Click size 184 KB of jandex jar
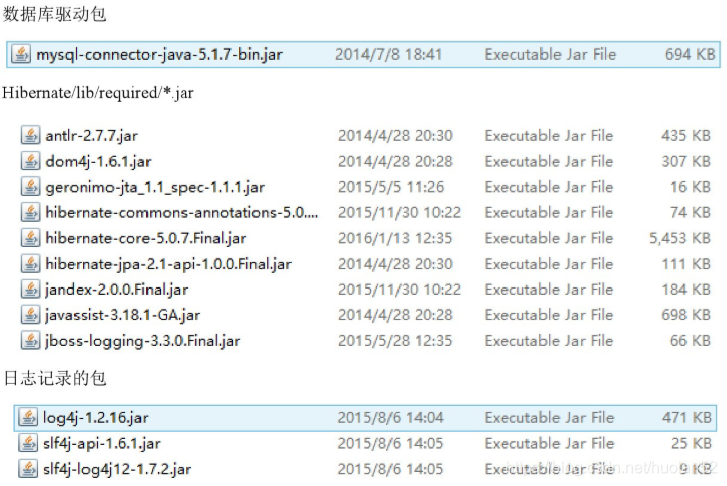 pos(686,289)
